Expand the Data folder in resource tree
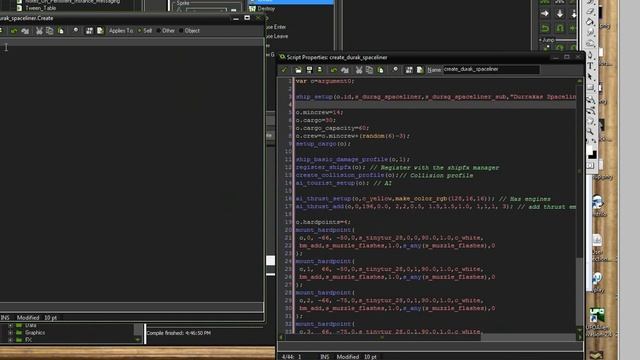This screenshot has width=640, height=360. point(10,325)
